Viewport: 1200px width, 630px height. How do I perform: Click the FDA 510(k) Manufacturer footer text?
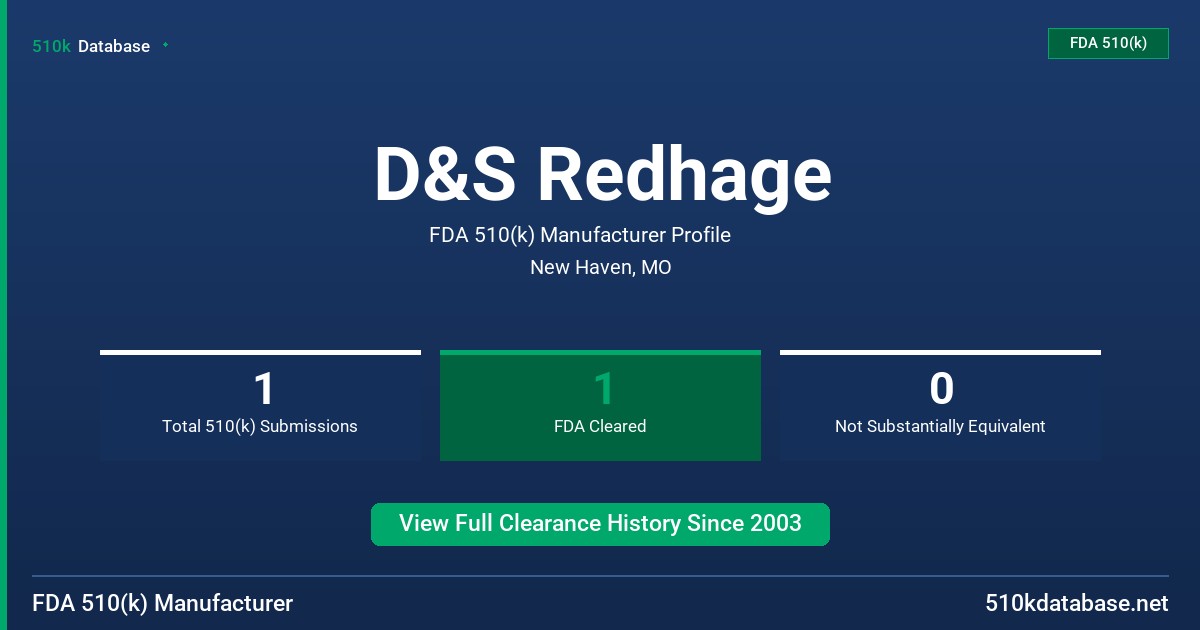[x=163, y=603]
